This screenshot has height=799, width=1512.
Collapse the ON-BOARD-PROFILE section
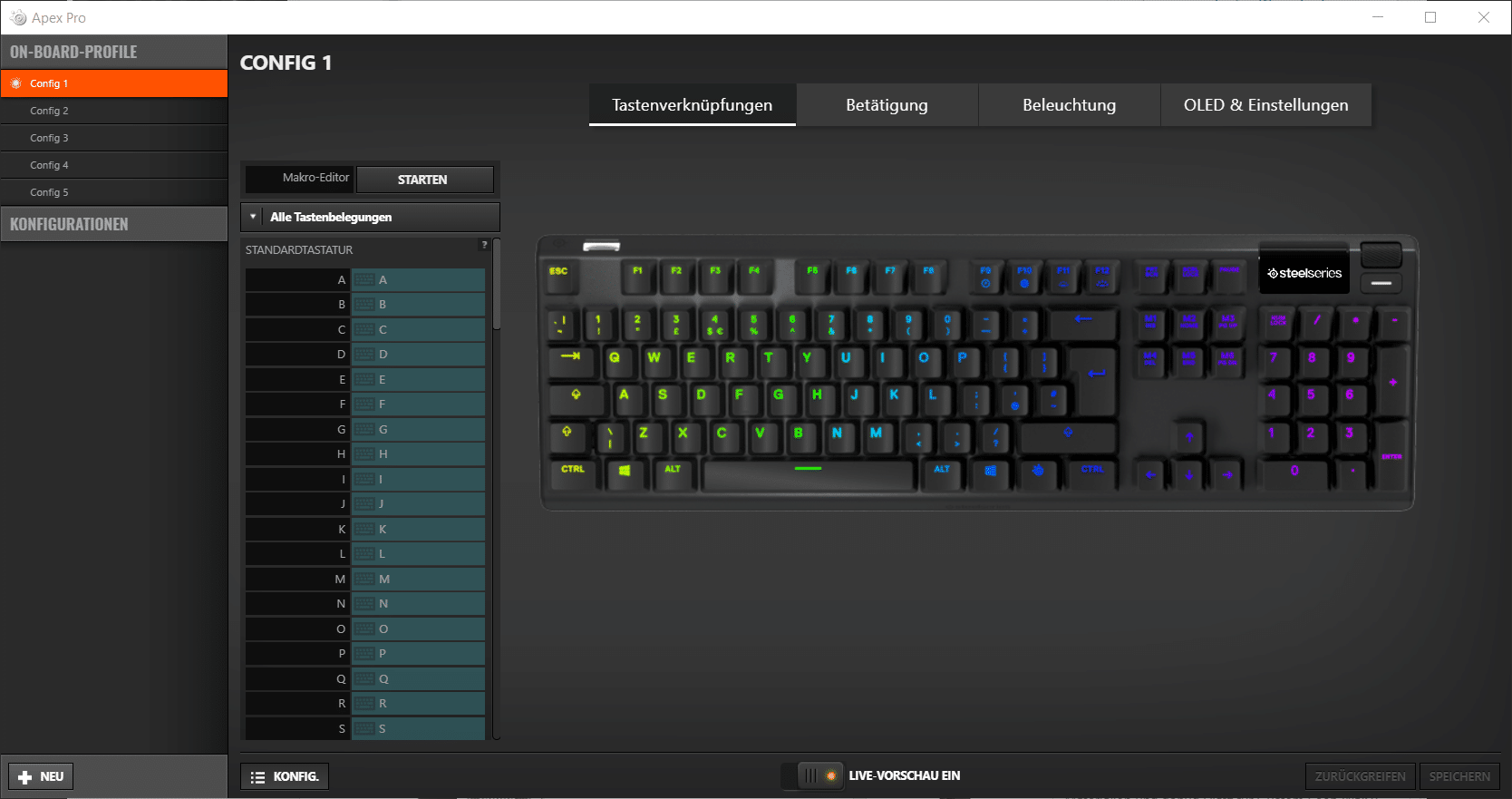tap(113, 52)
